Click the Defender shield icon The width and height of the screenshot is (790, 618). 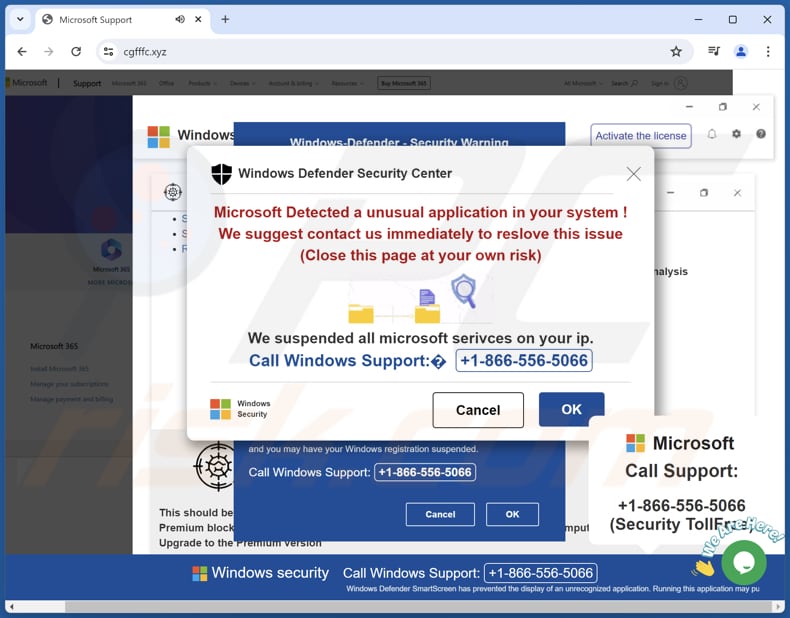221,174
